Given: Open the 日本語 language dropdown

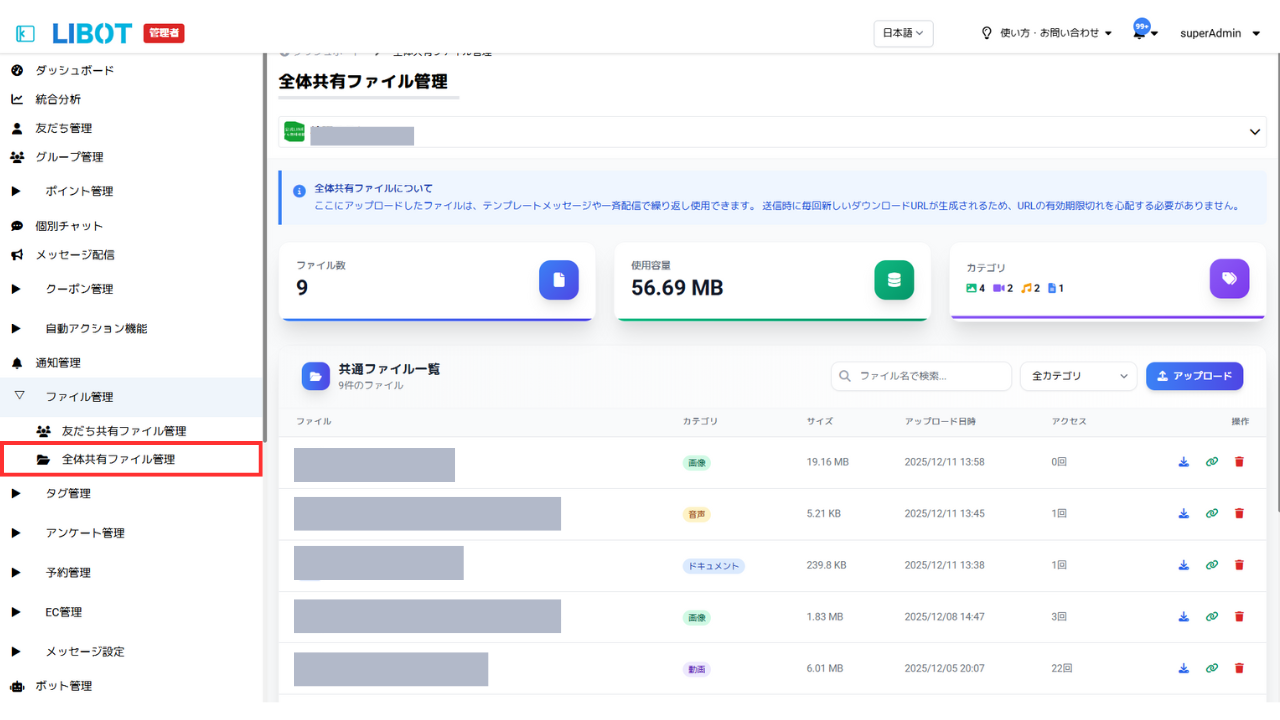Looking at the screenshot, I should 904,33.
